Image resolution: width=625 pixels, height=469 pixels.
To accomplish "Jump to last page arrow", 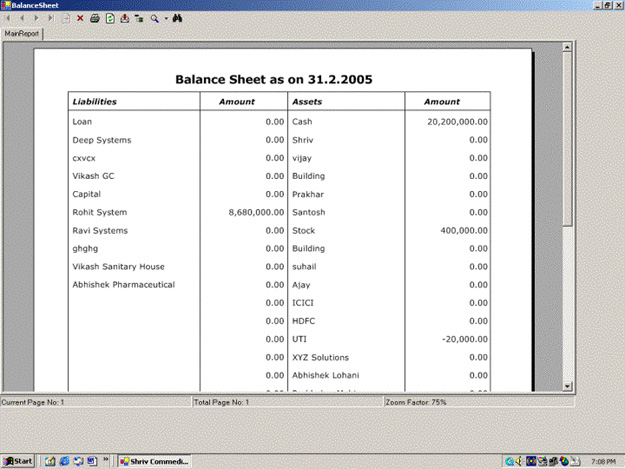I will (x=51, y=18).
